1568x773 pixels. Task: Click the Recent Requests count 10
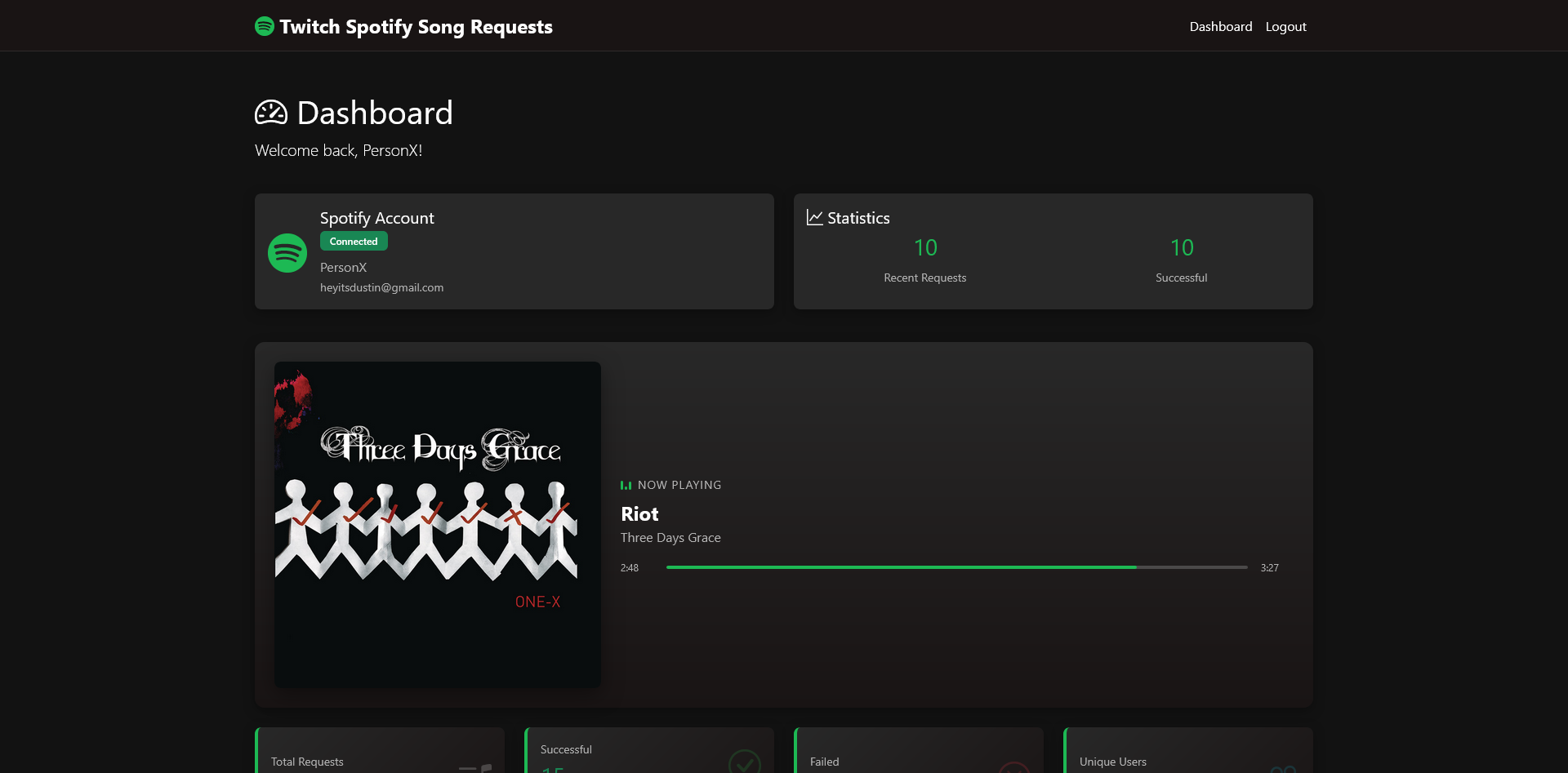925,247
